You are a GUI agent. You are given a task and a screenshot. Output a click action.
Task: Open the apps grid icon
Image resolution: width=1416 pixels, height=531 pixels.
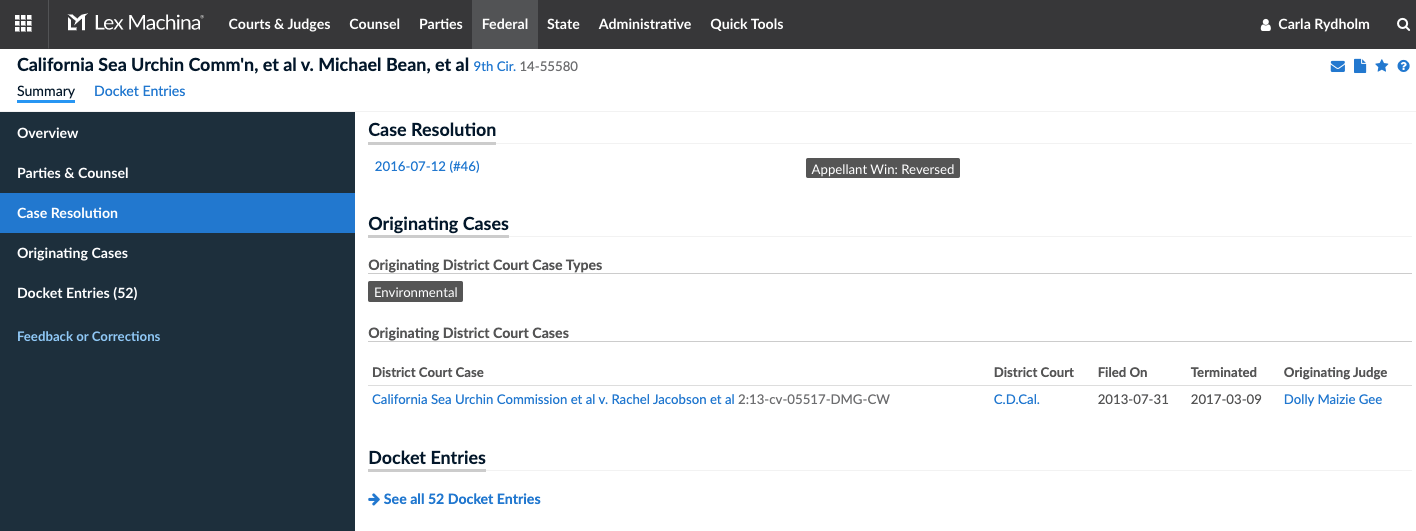(x=23, y=23)
